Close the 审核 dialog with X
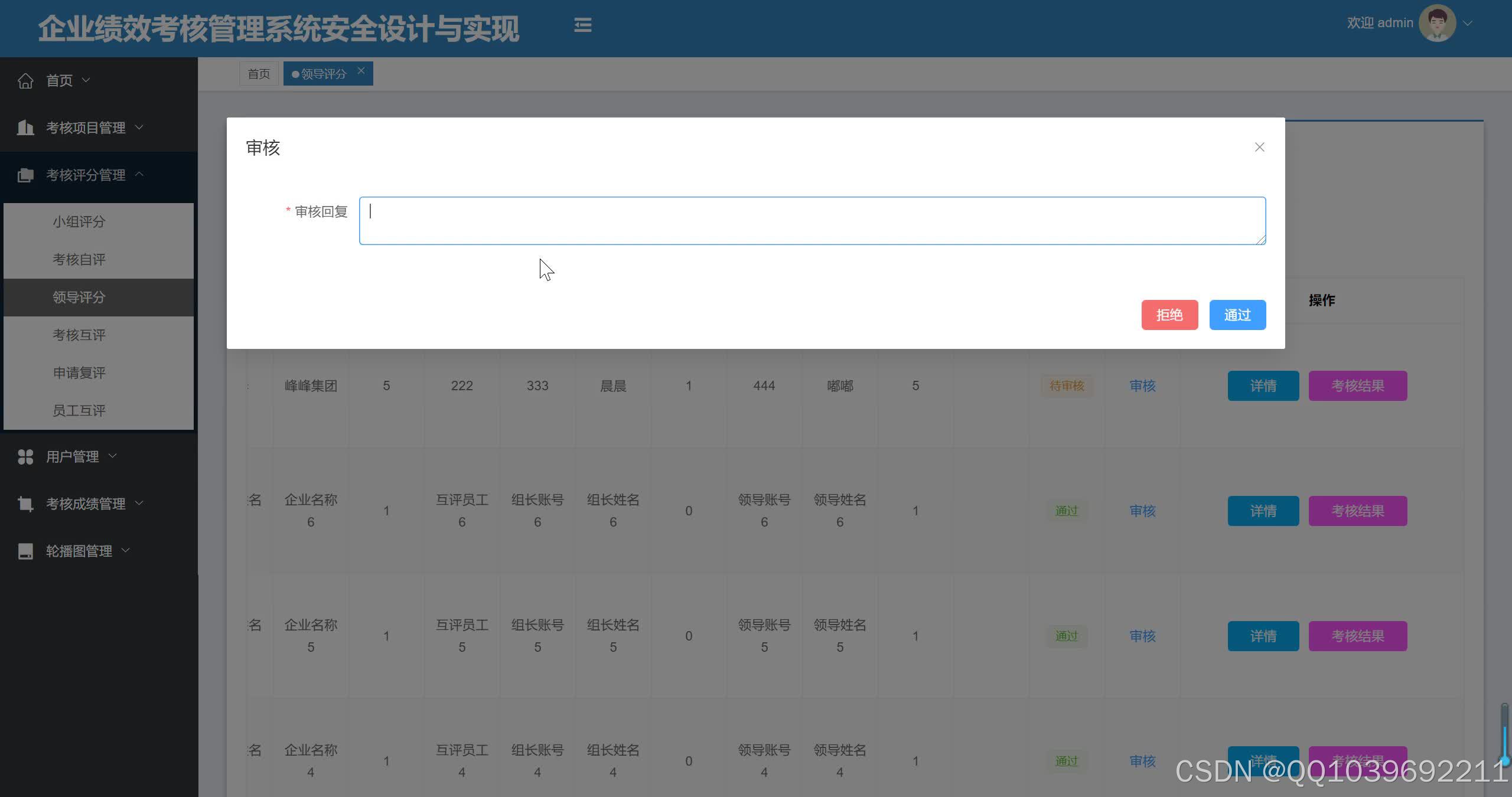 [x=1259, y=147]
